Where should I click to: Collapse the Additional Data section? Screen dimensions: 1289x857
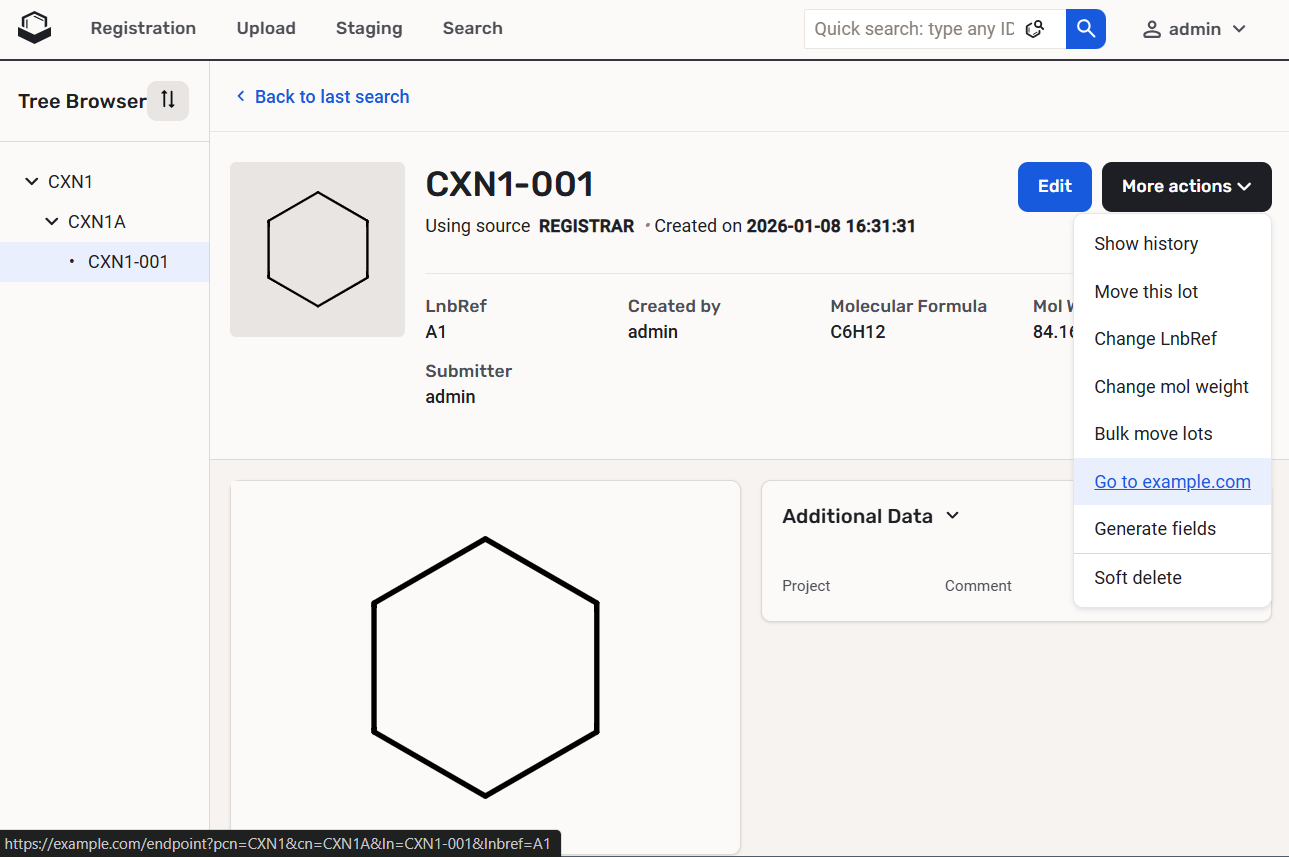coord(952,516)
